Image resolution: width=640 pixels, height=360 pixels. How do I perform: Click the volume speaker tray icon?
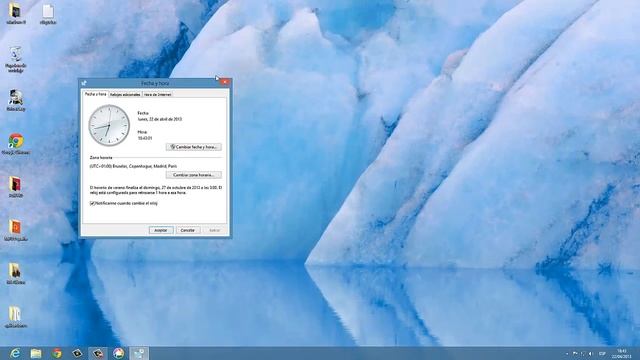point(590,353)
